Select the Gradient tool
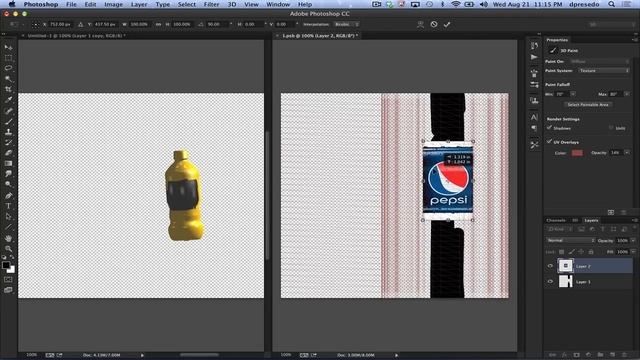640x360 pixels. click(8, 164)
